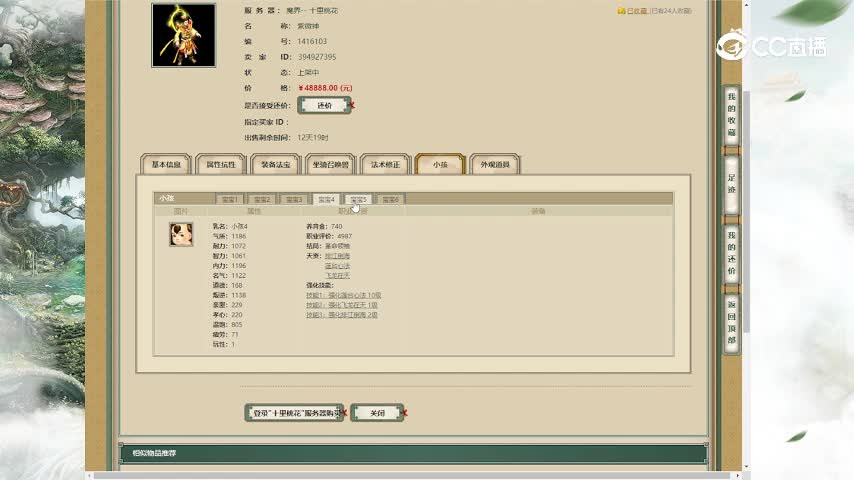The image size is (854, 480).
Task: Click the CC直播 logo
Action: [x=772, y=46]
